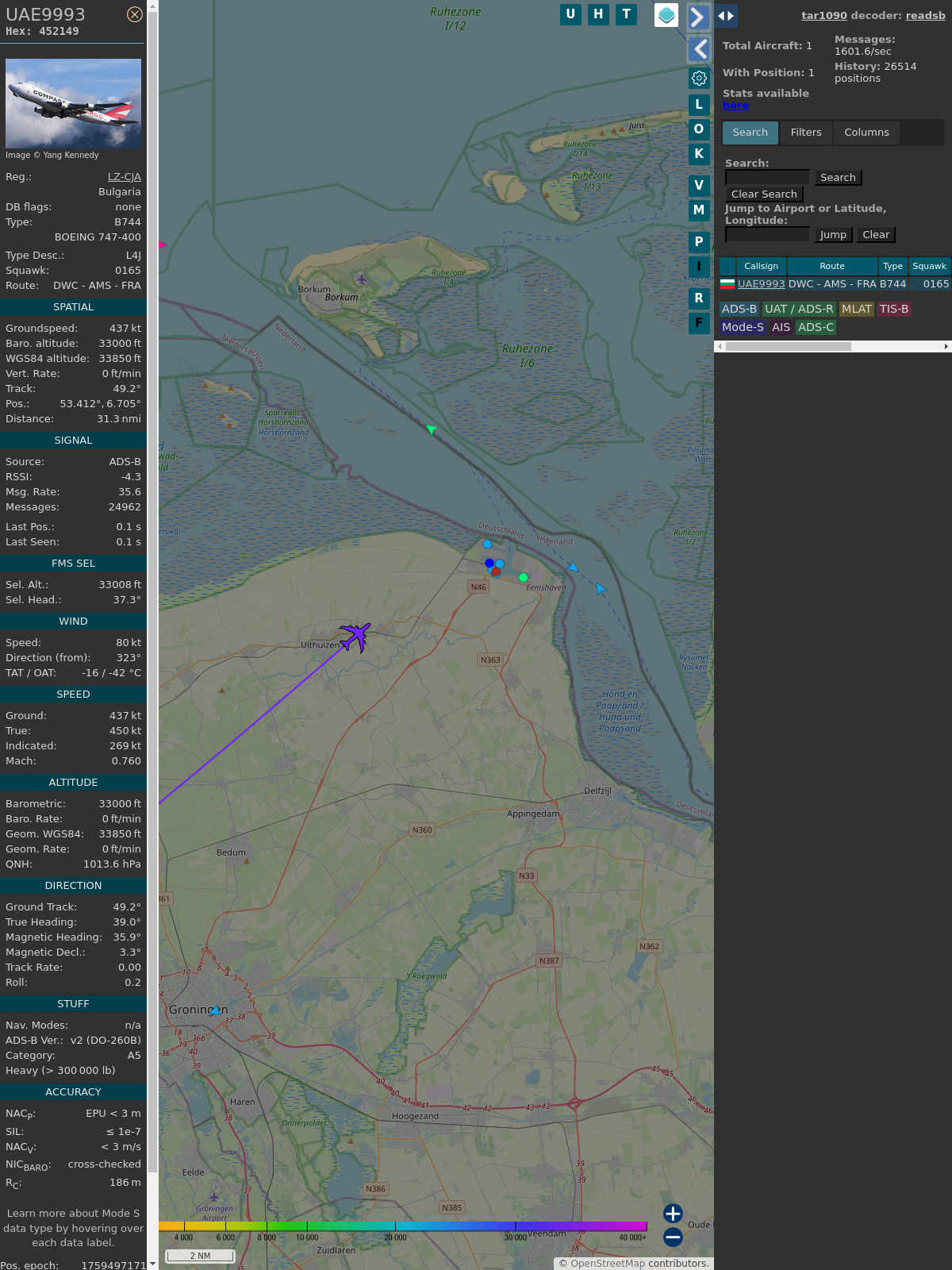
Task: Click the Clear Search button
Action: [x=764, y=194]
